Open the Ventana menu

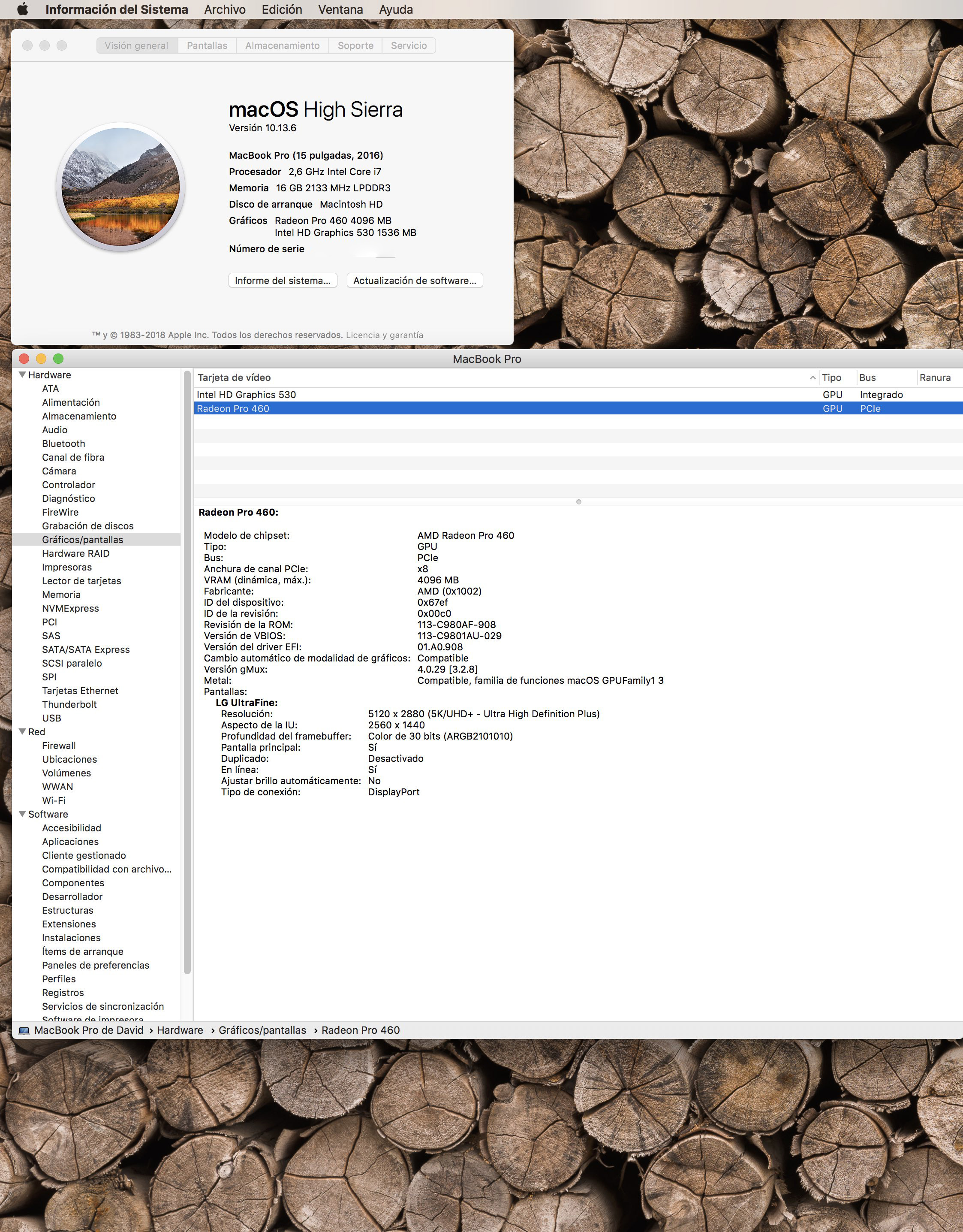coord(340,9)
